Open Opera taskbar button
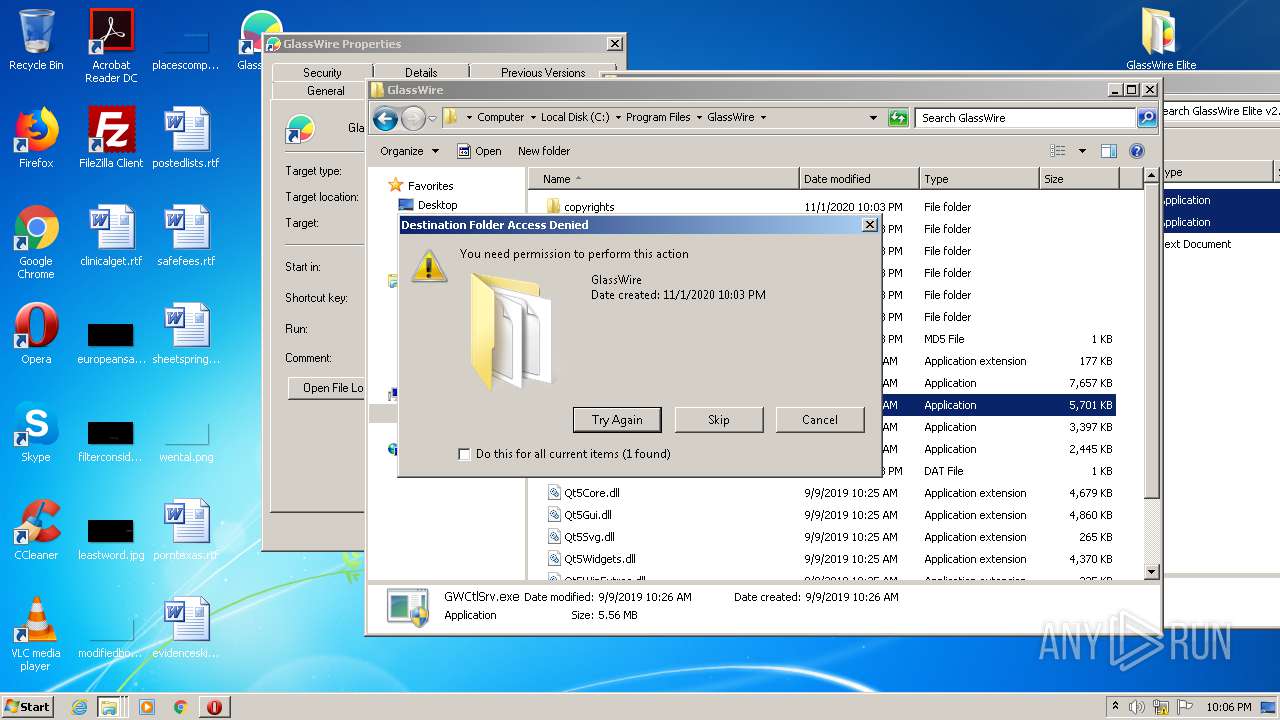Image resolution: width=1280 pixels, height=720 pixels. click(214, 707)
